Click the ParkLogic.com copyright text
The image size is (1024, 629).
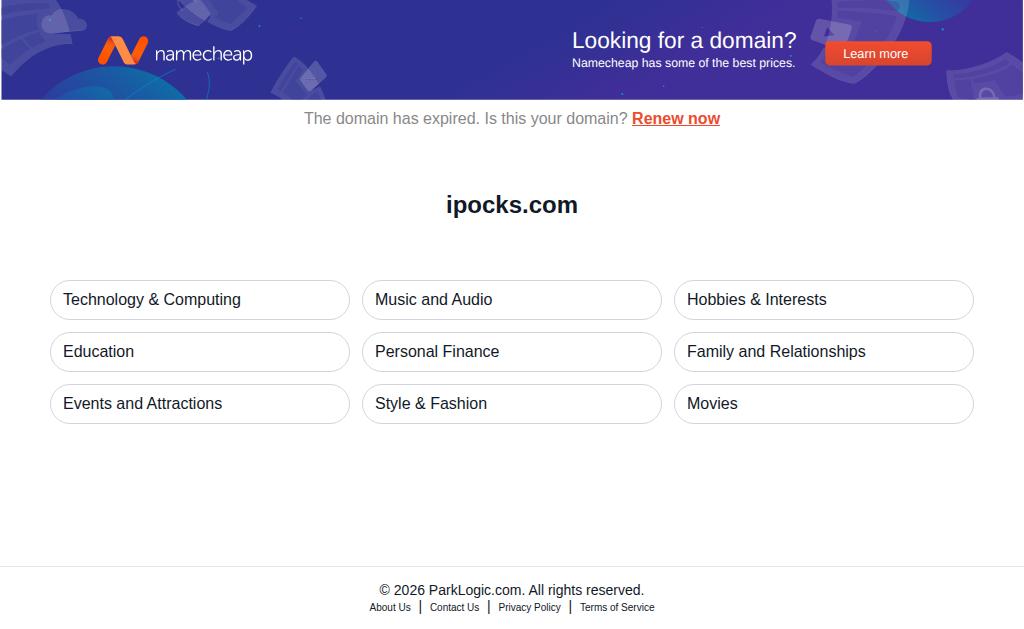[x=511, y=590]
